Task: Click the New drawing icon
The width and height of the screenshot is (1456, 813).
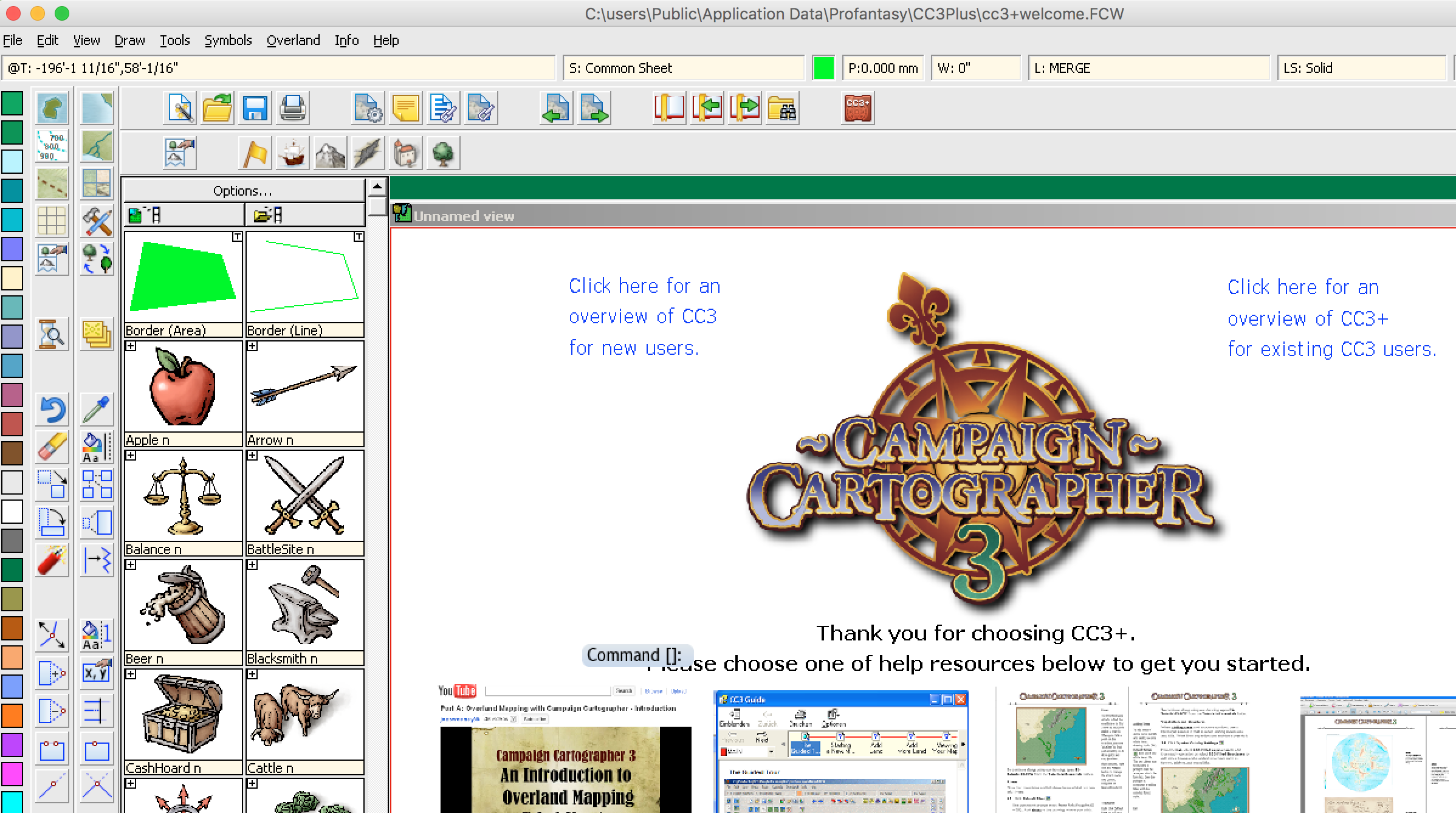Action: click(x=180, y=108)
